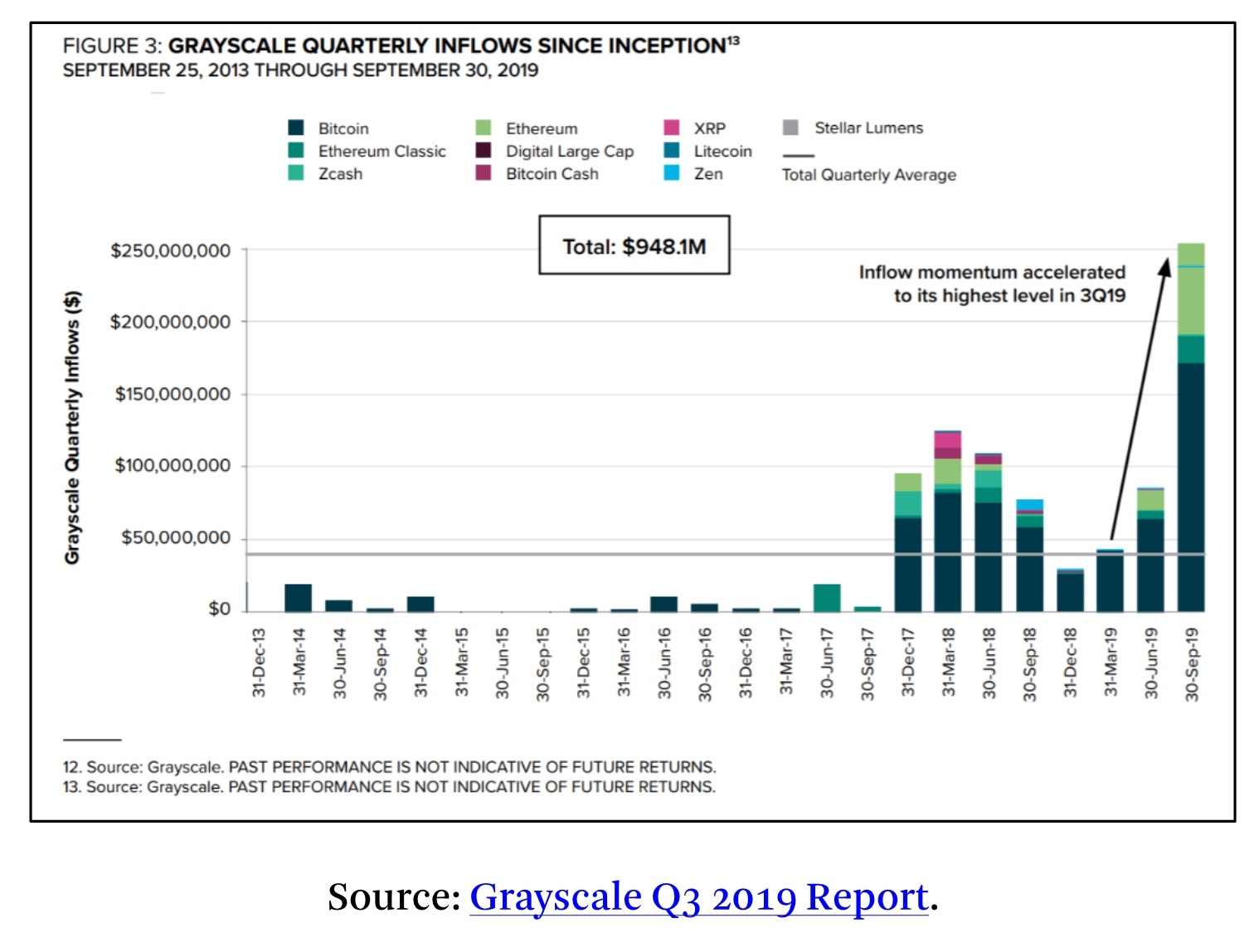Click the 'FIGURE 3' chart title

click(401, 46)
